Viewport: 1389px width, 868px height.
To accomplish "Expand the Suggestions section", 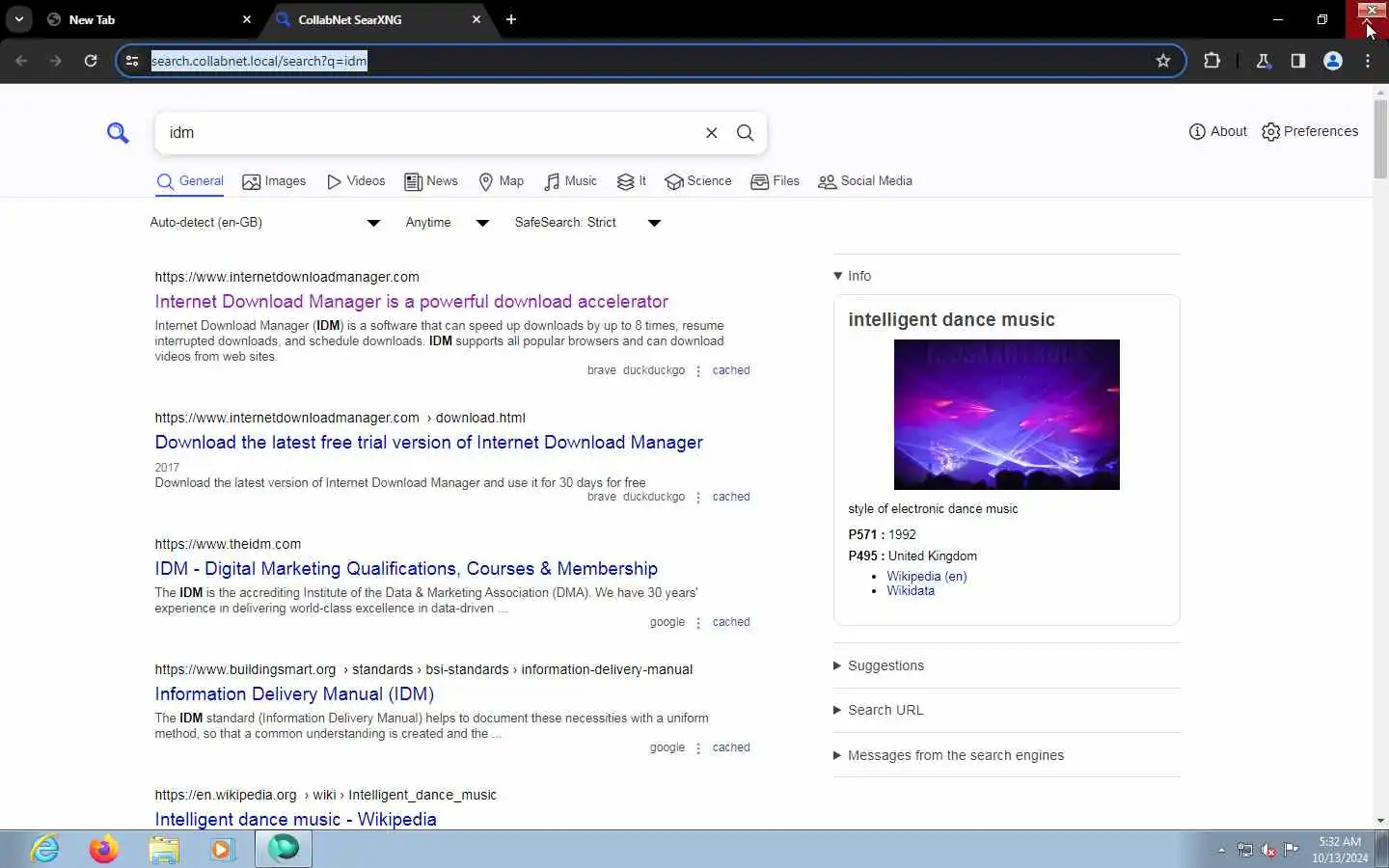I will [879, 665].
